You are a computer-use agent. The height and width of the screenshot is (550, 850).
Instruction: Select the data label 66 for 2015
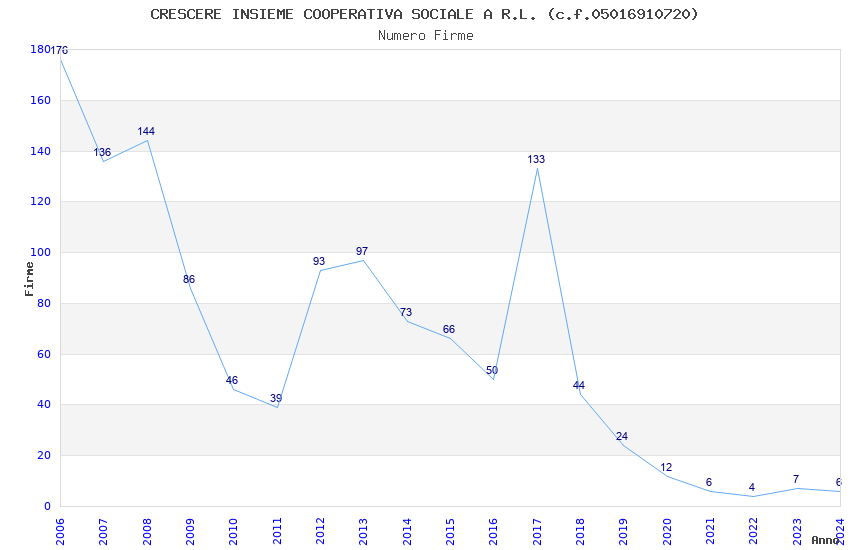449,329
